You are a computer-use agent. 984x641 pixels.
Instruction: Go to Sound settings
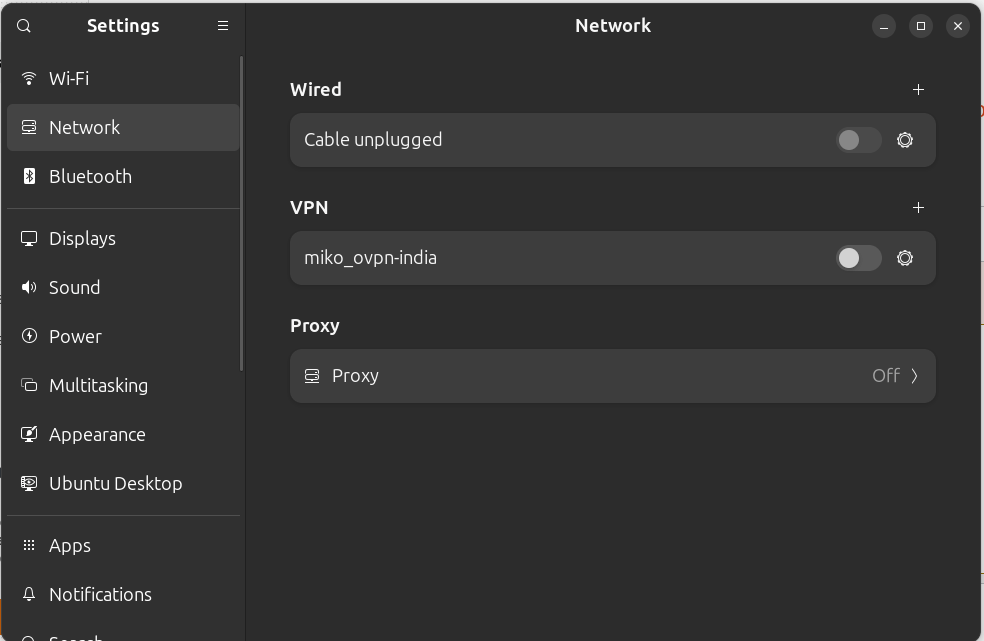coord(75,288)
